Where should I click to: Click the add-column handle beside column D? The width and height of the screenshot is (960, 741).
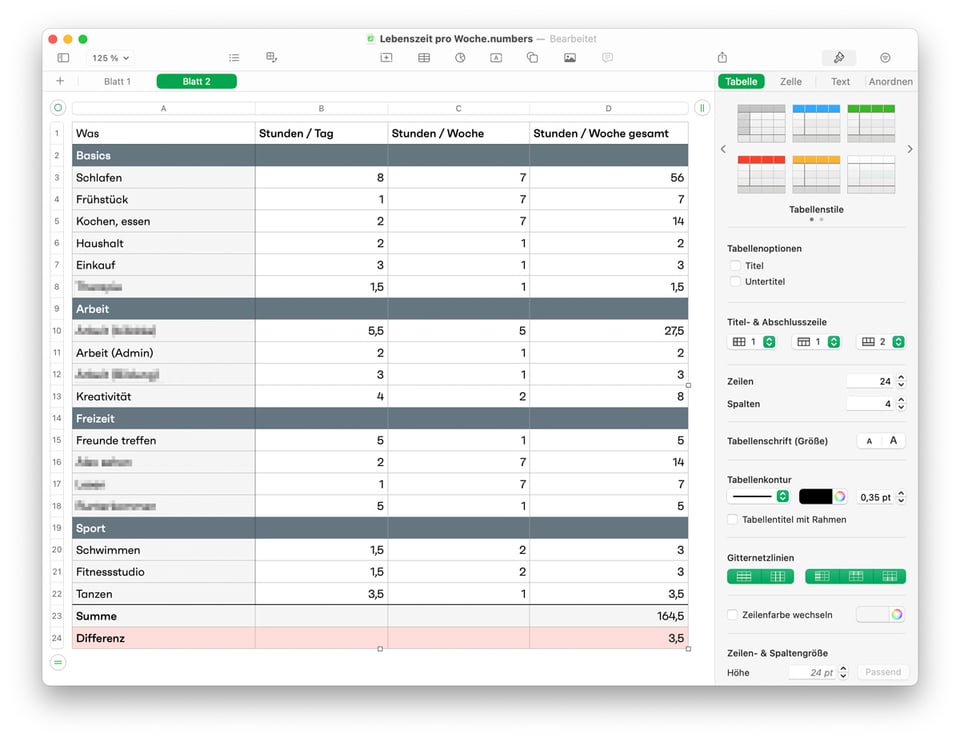tap(702, 108)
